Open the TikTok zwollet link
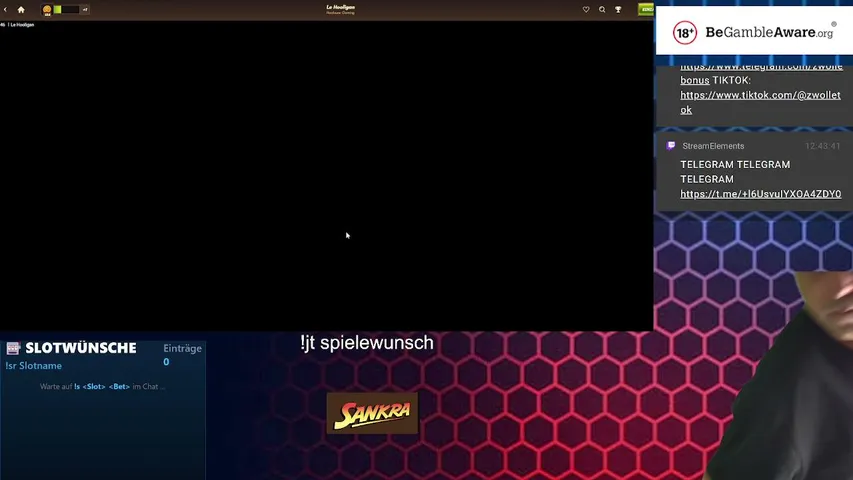853x480 pixels. point(760,102)
